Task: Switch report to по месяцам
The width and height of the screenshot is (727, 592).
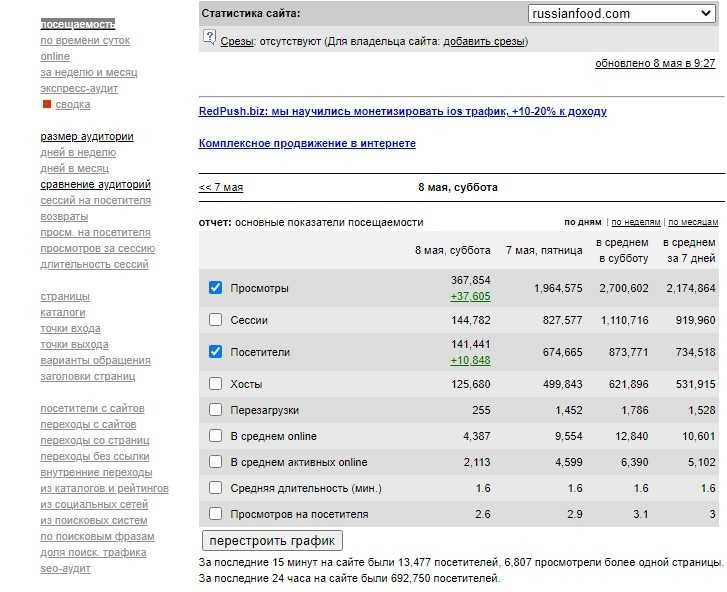Action: [x=693, y=222]
